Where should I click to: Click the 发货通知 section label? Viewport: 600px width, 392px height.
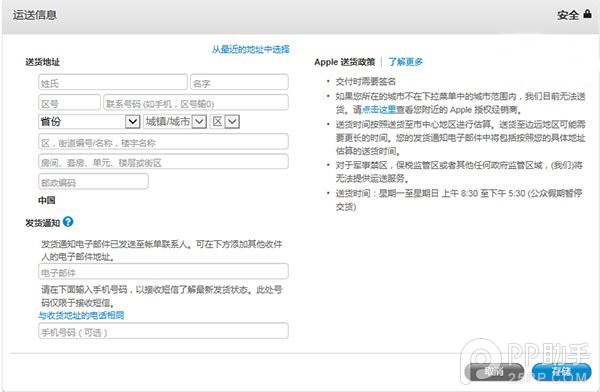tap(42, 223)
